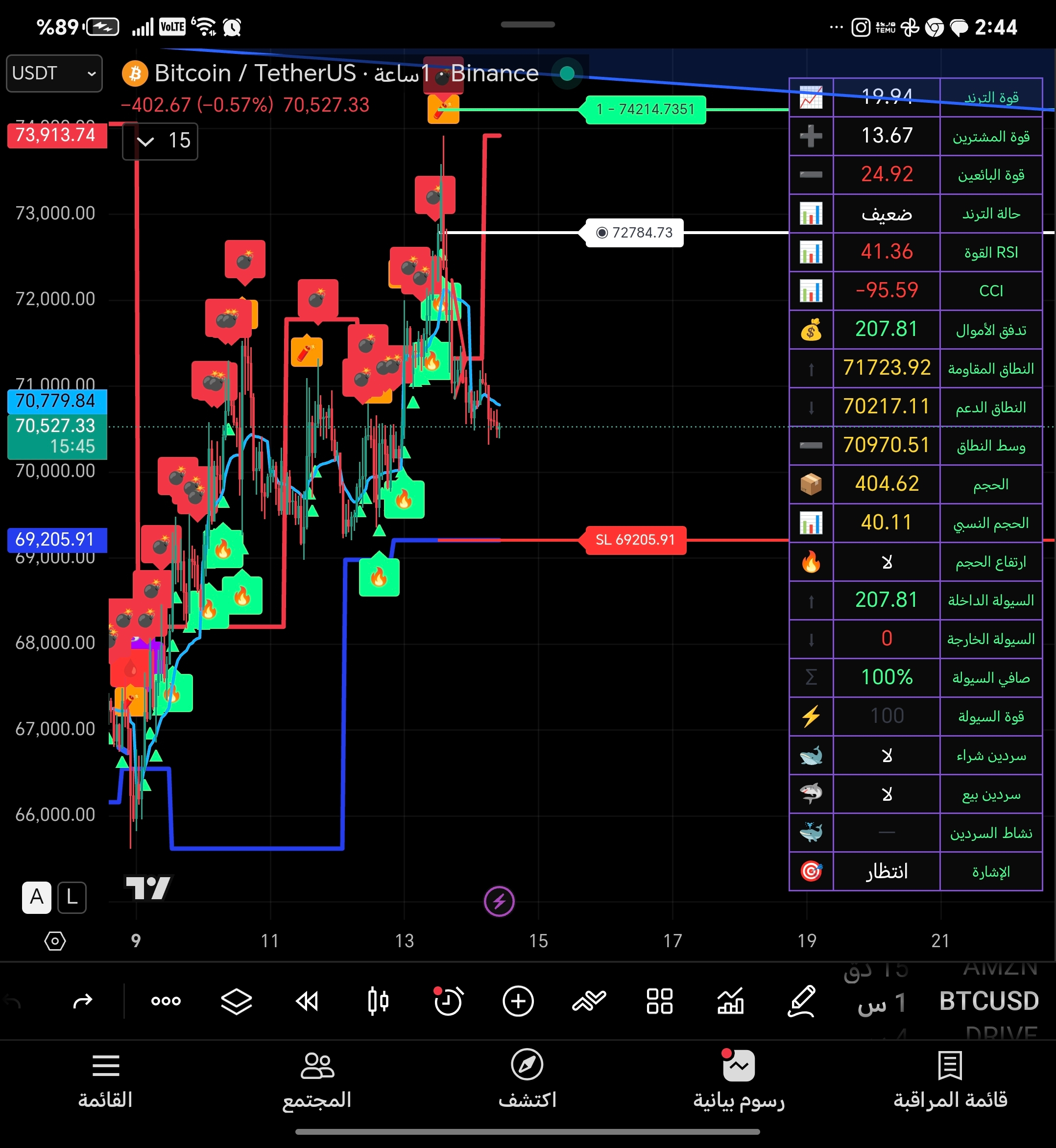Open the drawing tools pencil icon

click(801, 1001)
